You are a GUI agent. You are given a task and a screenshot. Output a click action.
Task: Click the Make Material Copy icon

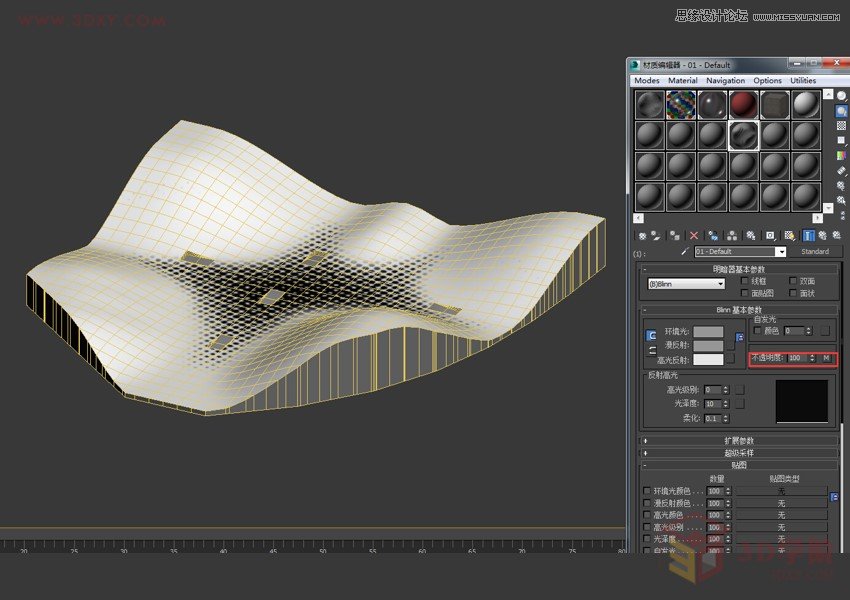[x=713, y=235]
